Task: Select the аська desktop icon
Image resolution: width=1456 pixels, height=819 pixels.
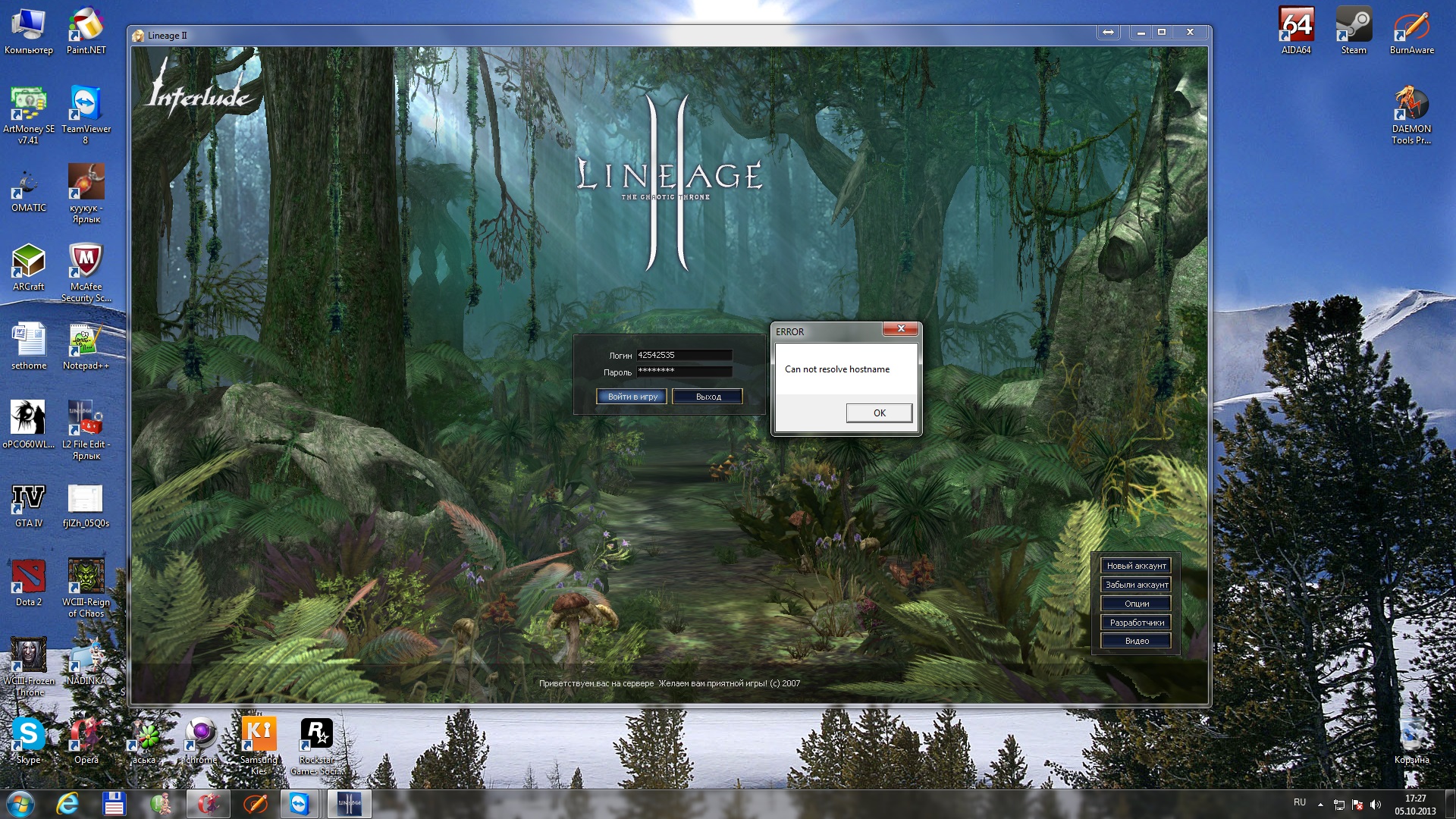Action: [144, 742]
